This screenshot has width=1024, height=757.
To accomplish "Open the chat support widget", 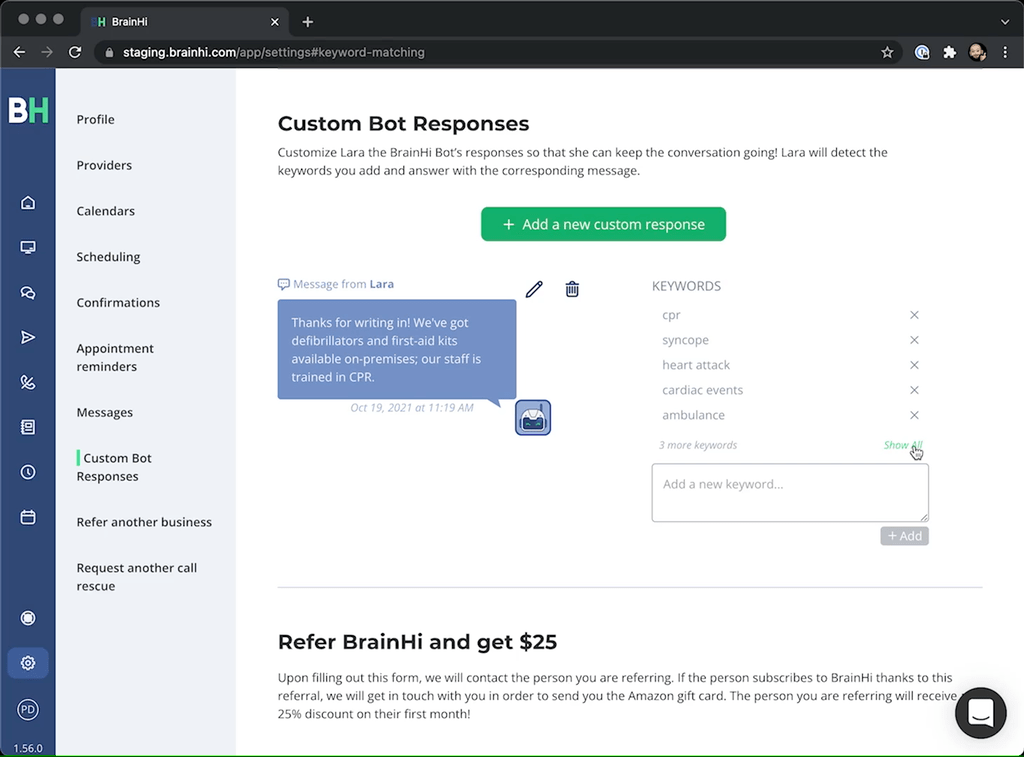I will [x=980, y=713].
